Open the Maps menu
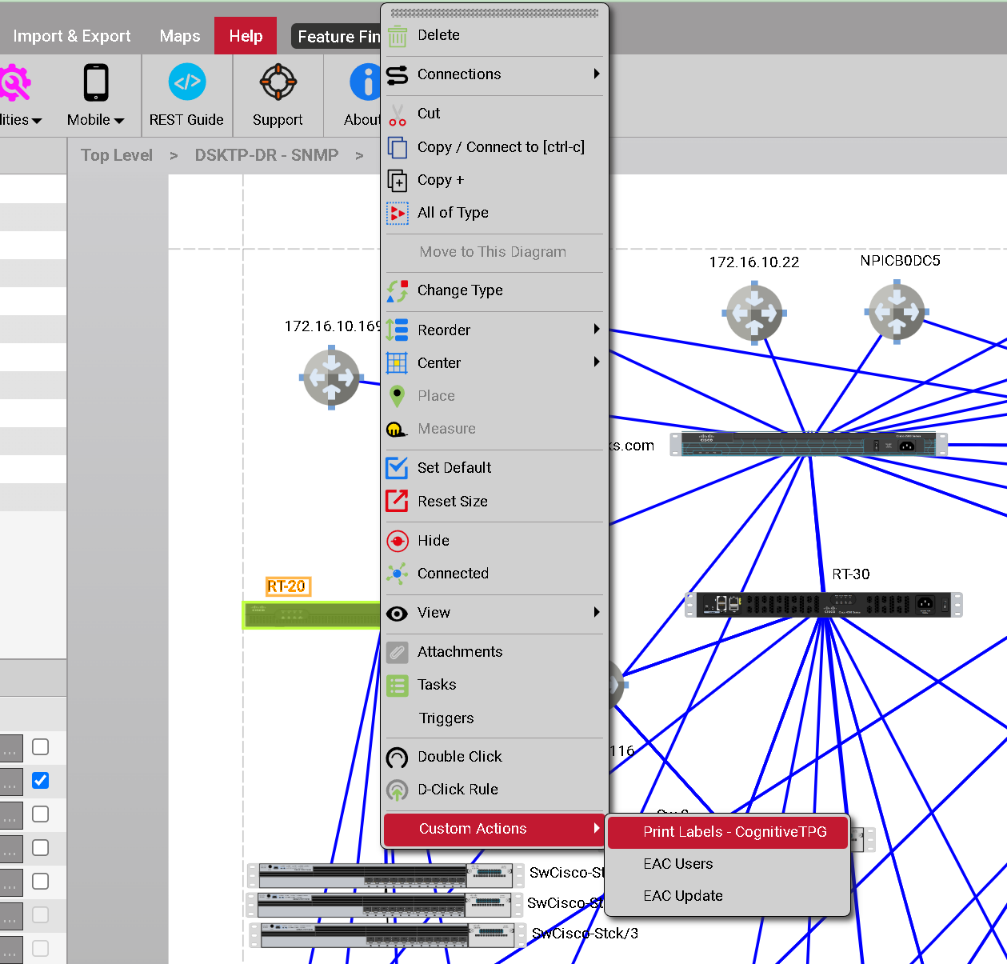 pos(180,36)
